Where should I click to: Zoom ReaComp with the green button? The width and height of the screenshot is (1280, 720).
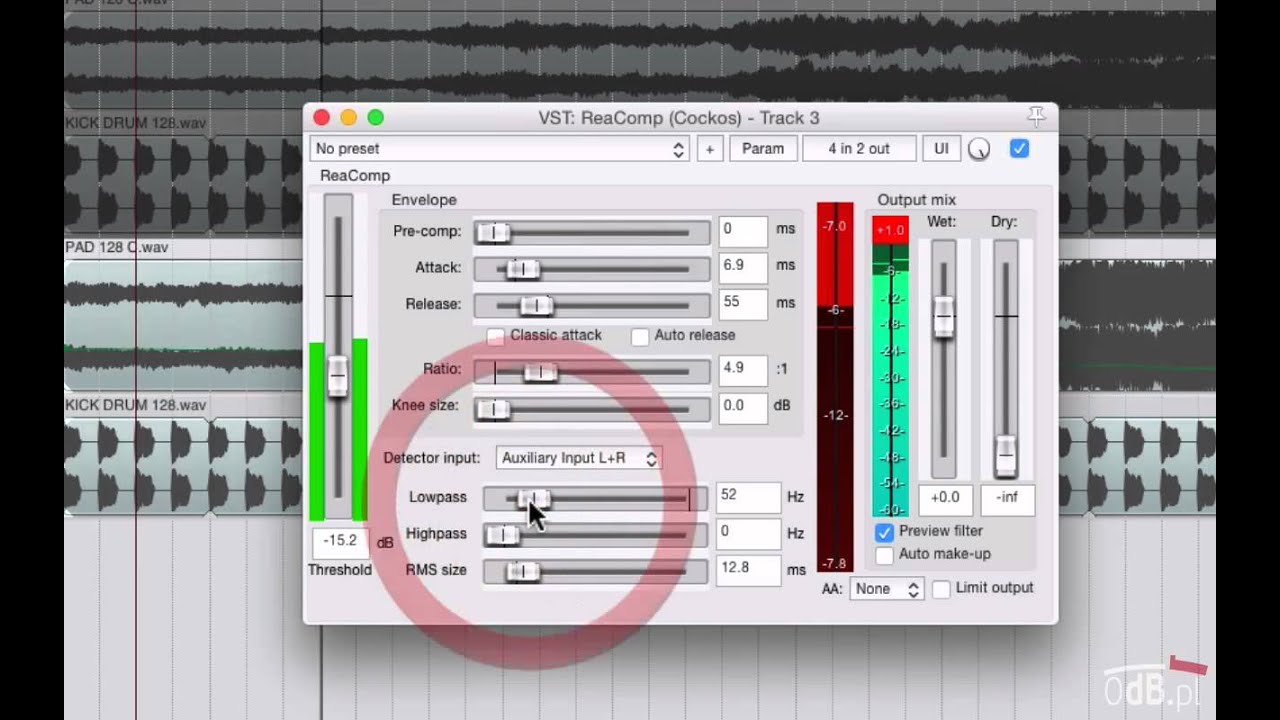[x=375, y=118]
